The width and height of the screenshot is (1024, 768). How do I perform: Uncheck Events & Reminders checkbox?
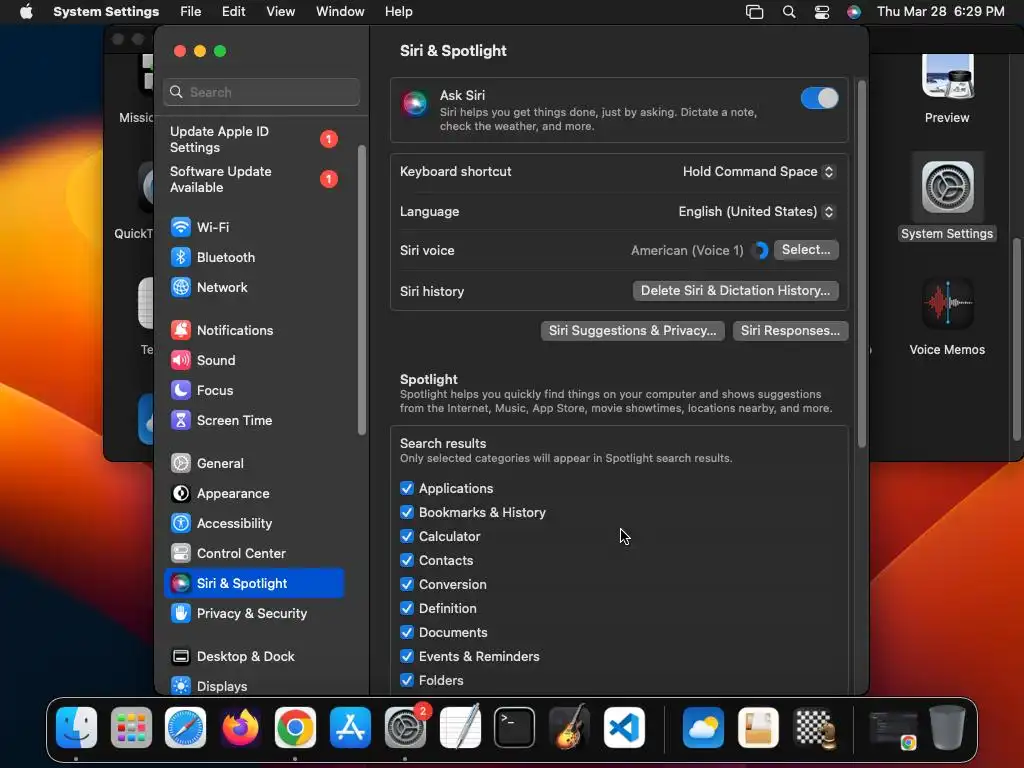pos(407,656)
